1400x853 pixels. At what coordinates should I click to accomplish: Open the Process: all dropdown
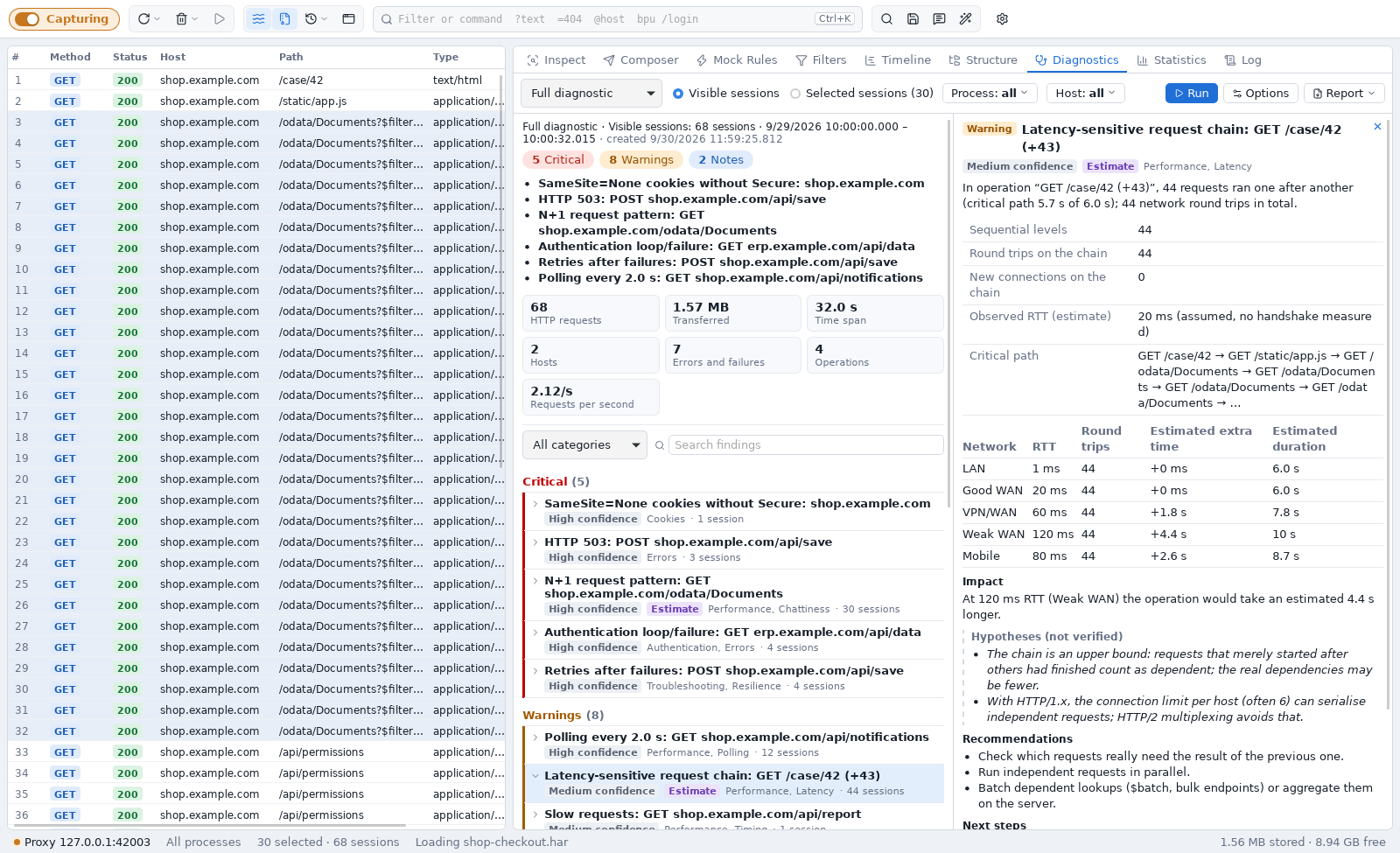[x=990, y=93]
